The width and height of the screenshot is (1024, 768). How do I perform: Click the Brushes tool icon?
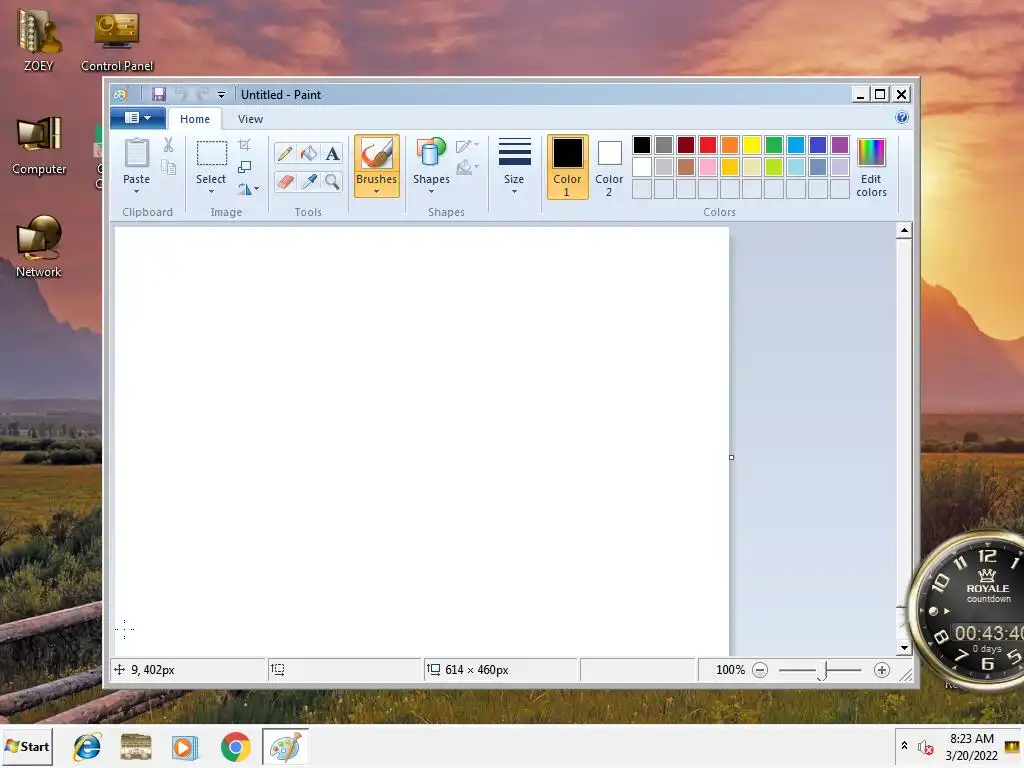point(377,154)
